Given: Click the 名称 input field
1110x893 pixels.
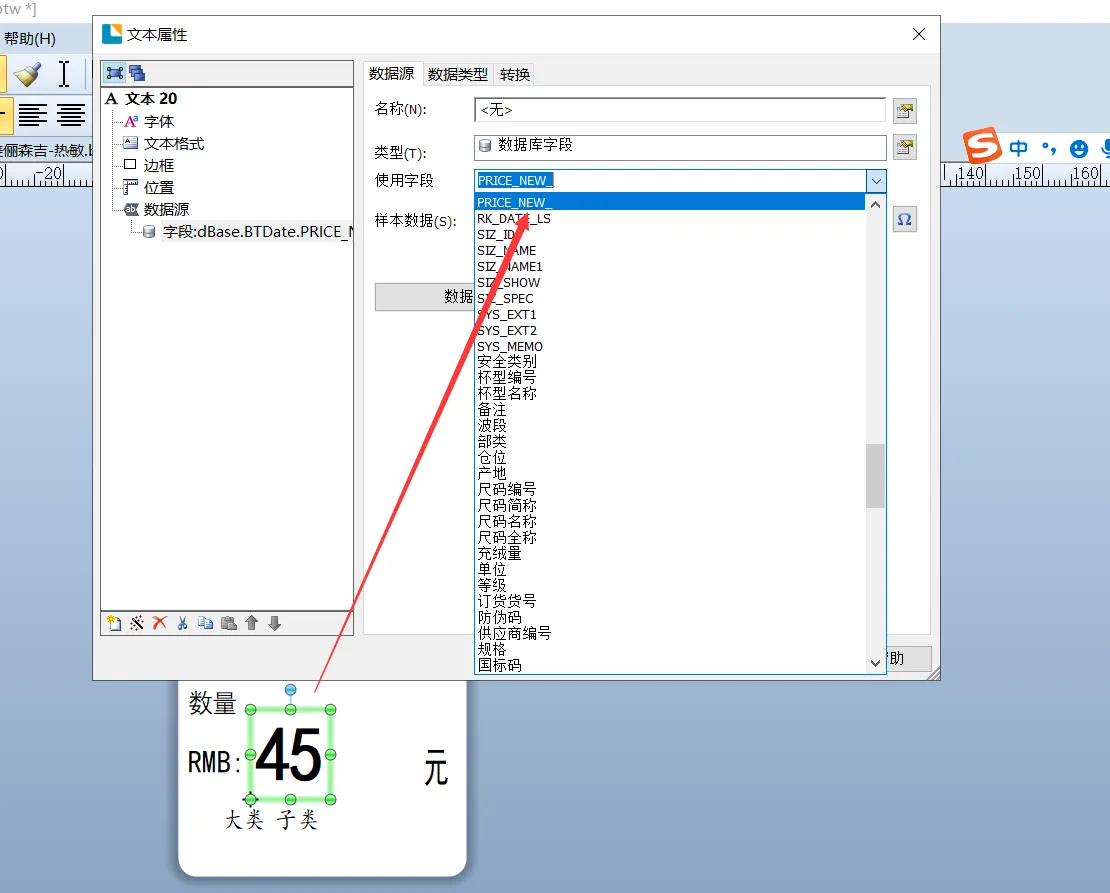Looking at the screenshot, I should pyautogui.click(x=680, y=110).
